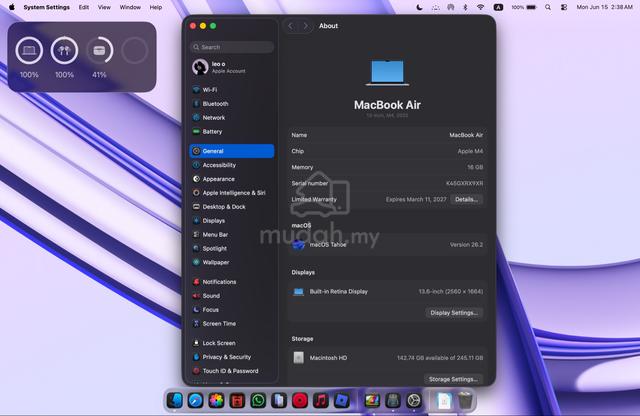This screenshot has width=640, height=416.
Task: Select Network in the settings sidebar
Action: (231, 118)
